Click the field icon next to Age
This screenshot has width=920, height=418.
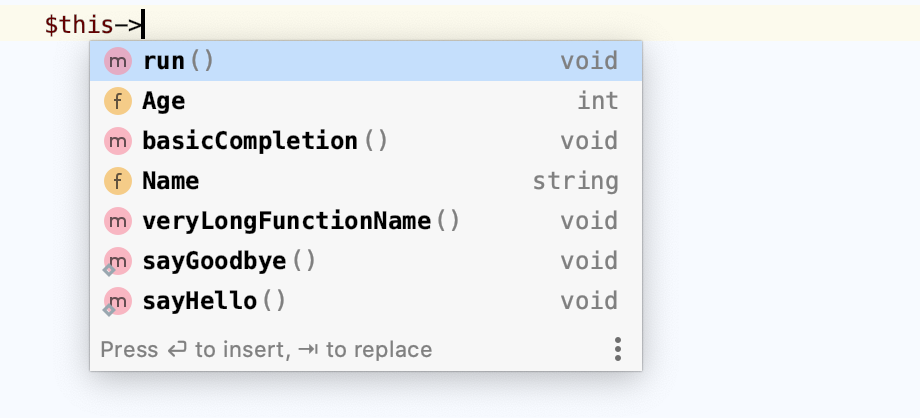tap(118, 101)
